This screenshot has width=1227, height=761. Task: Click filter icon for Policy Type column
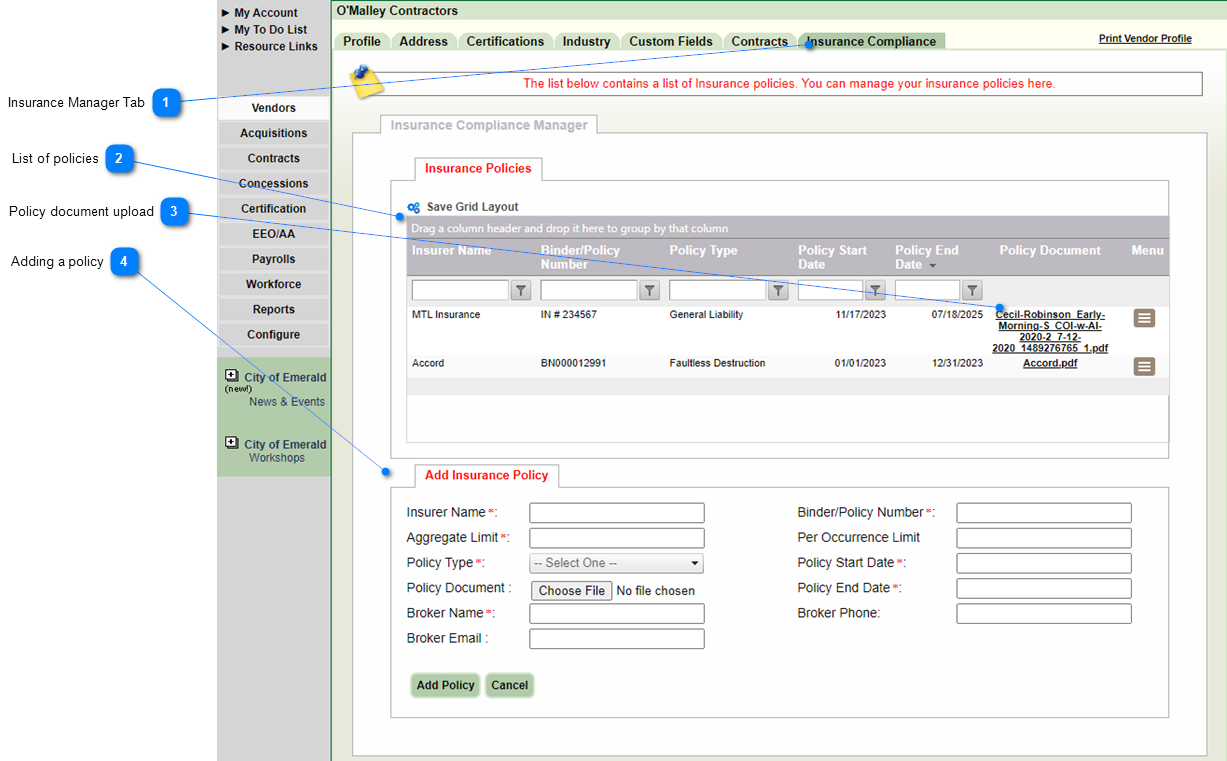(778, 291)
